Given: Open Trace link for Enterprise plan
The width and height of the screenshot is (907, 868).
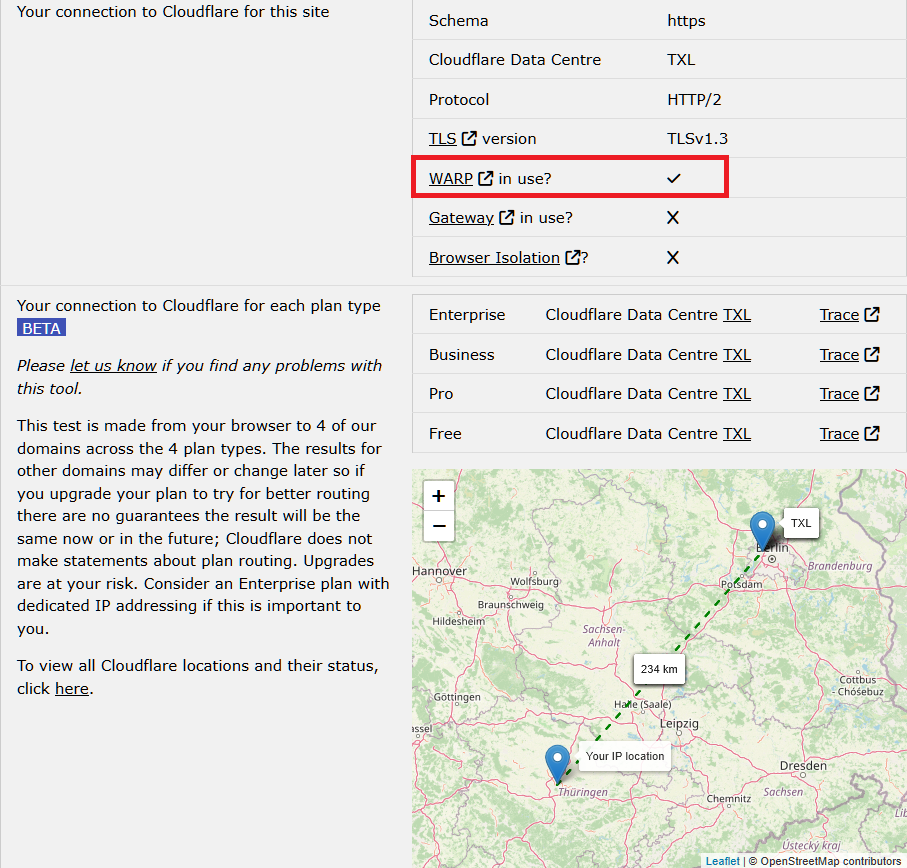Looking at the screenshot, I should (x=839, y=315).
